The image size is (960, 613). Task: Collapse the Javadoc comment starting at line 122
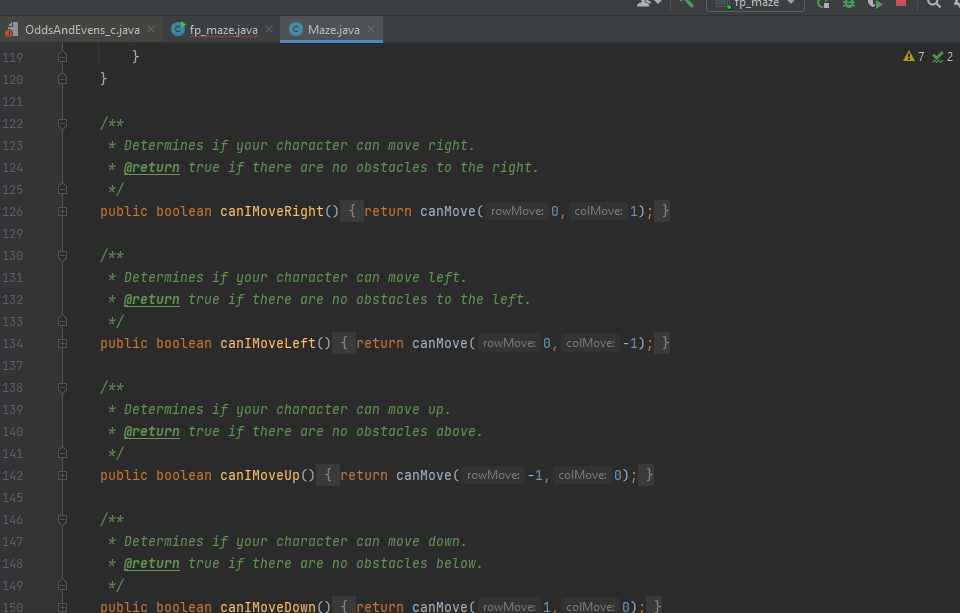(x=62, y=124)
